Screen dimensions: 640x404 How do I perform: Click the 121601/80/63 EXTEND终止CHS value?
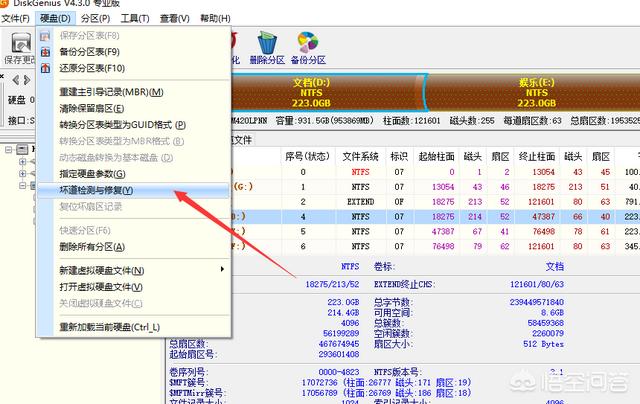537,284
